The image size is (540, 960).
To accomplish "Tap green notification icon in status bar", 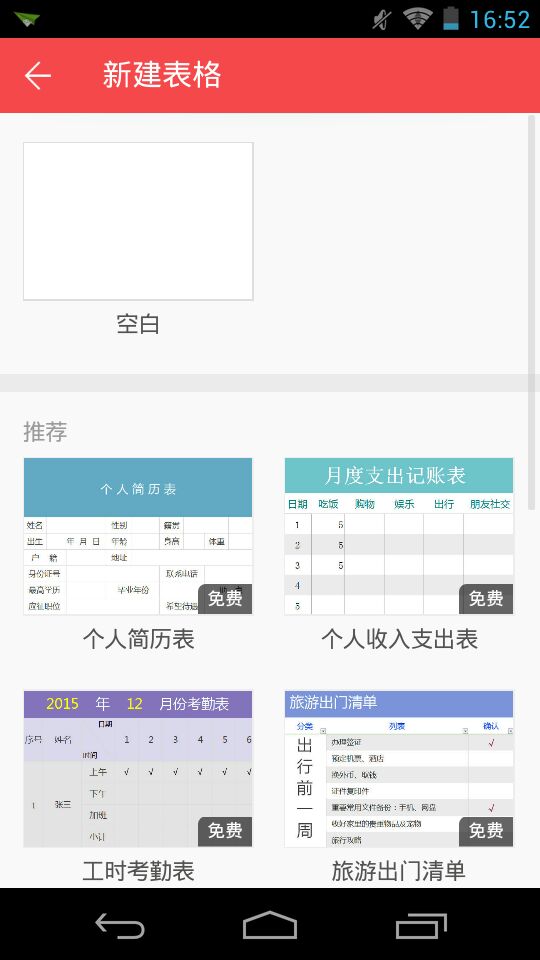I will (x=27, y=19).
